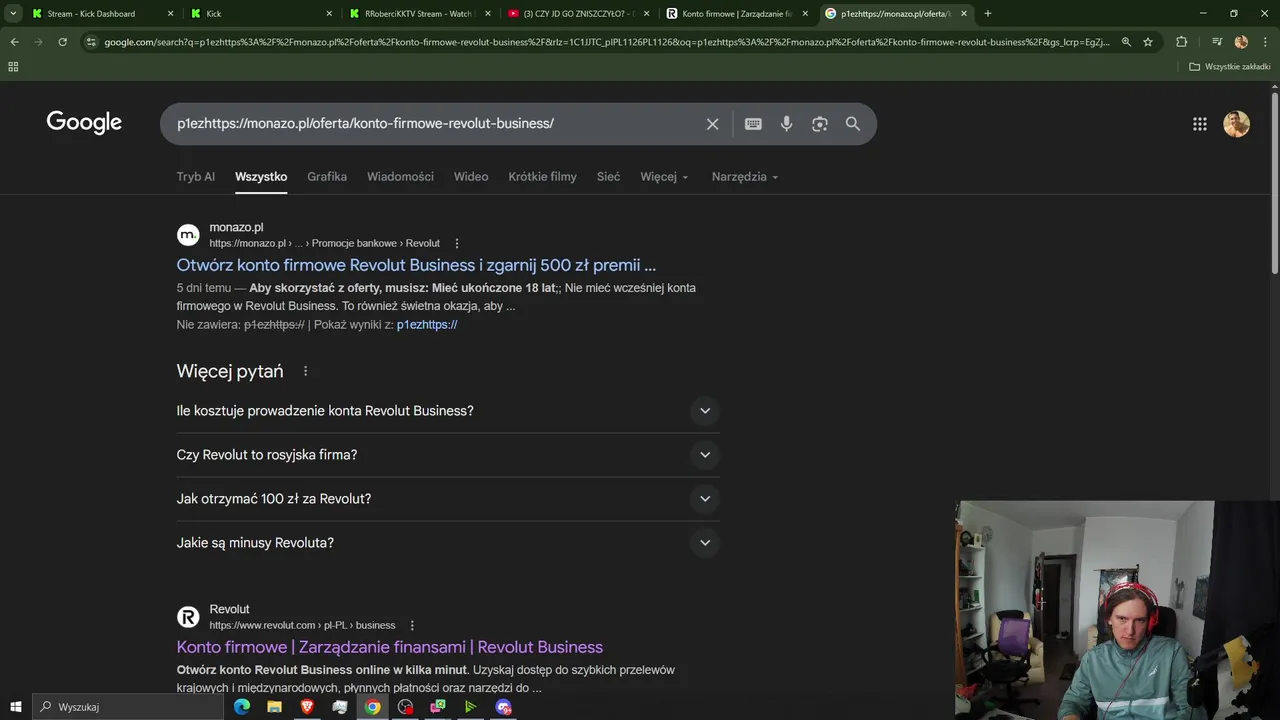The width and height of the screenshot is (1280, 720).
Task: Open the Windows Start menu
Action: [15, 707]
